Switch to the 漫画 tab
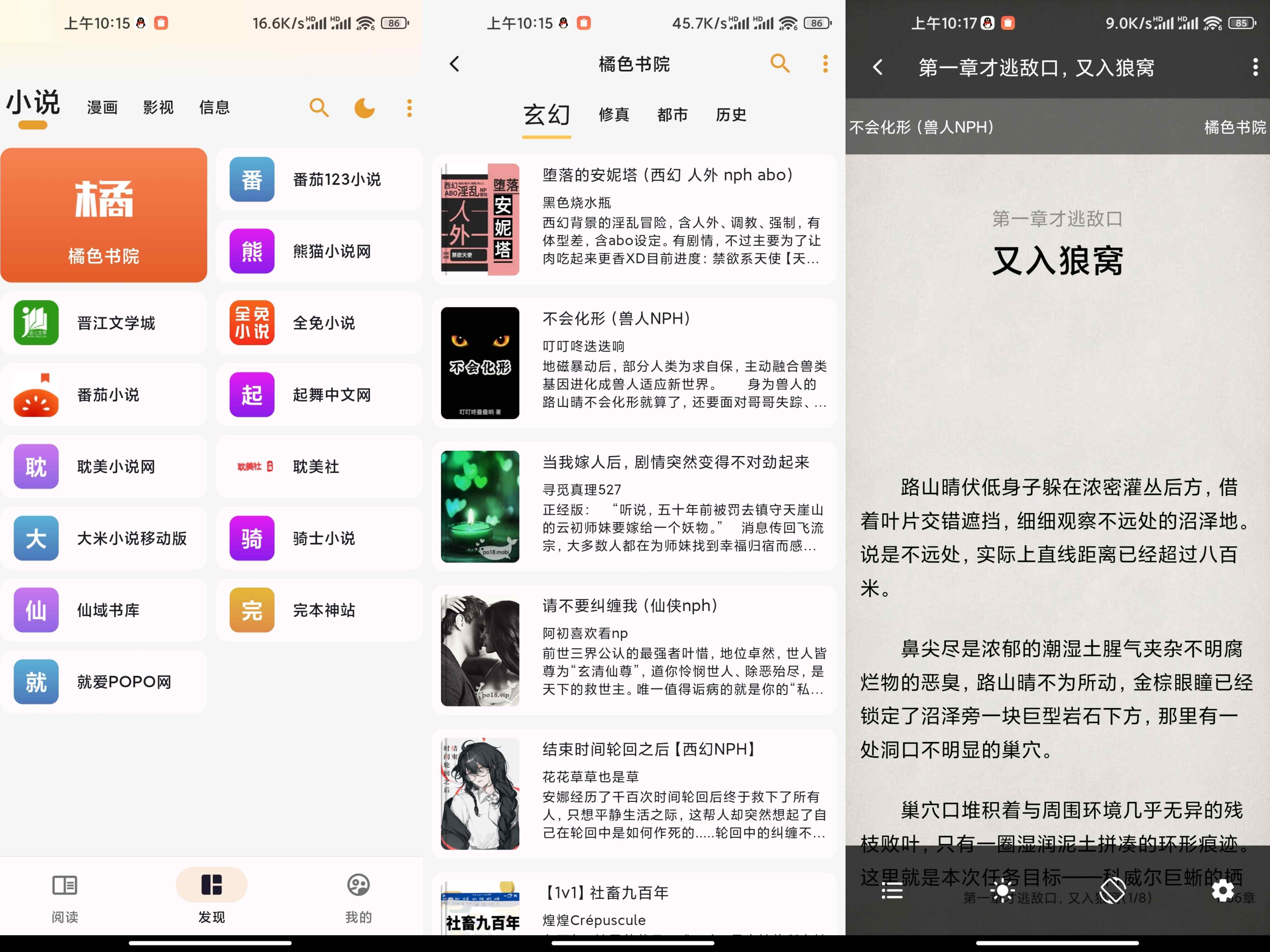 point(102,107)
